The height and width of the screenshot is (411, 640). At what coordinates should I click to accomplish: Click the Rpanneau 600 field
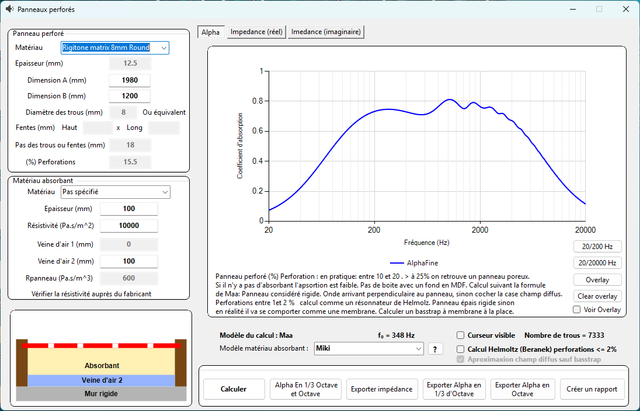[129, 278]
